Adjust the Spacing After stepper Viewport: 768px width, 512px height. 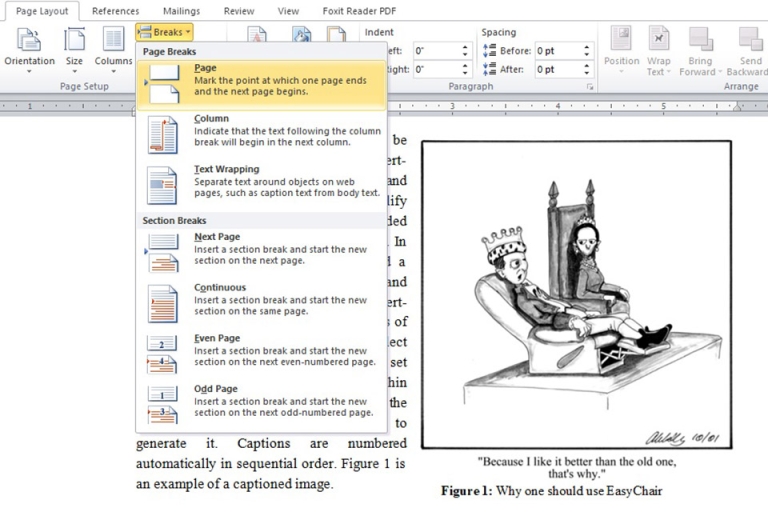[586, 70]
